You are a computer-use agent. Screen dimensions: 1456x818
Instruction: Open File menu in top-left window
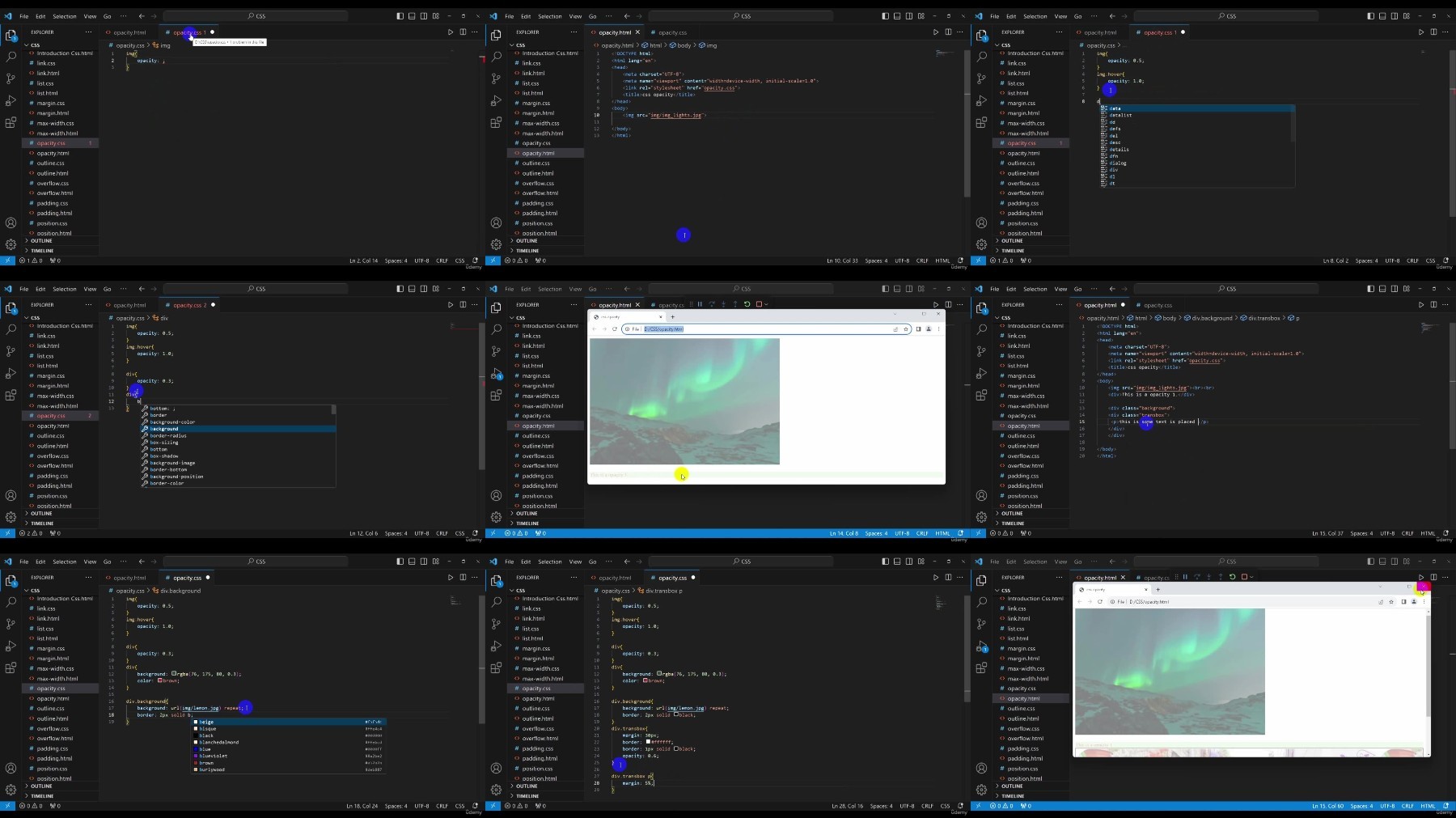tap(24, 16)
